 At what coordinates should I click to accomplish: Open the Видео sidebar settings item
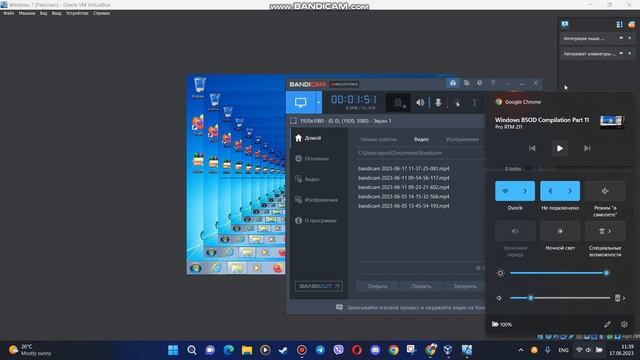pos(312,179)
